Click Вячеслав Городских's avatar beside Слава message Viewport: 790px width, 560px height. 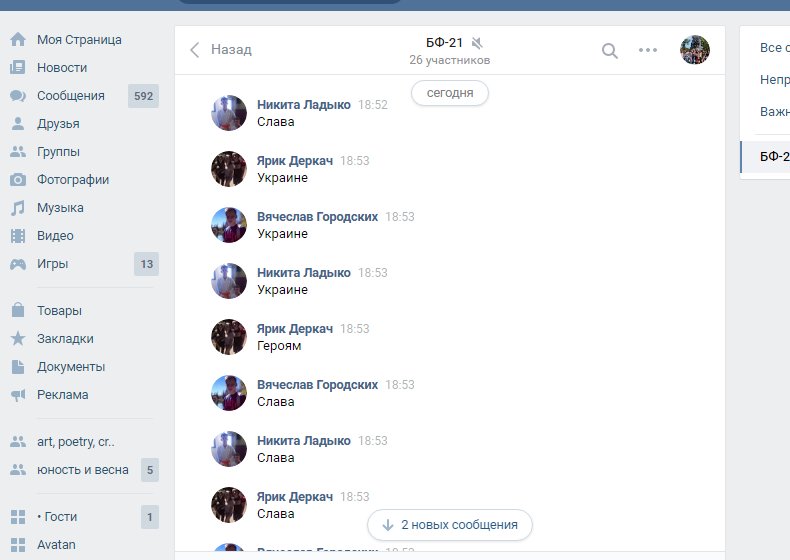tap(229, 393)
